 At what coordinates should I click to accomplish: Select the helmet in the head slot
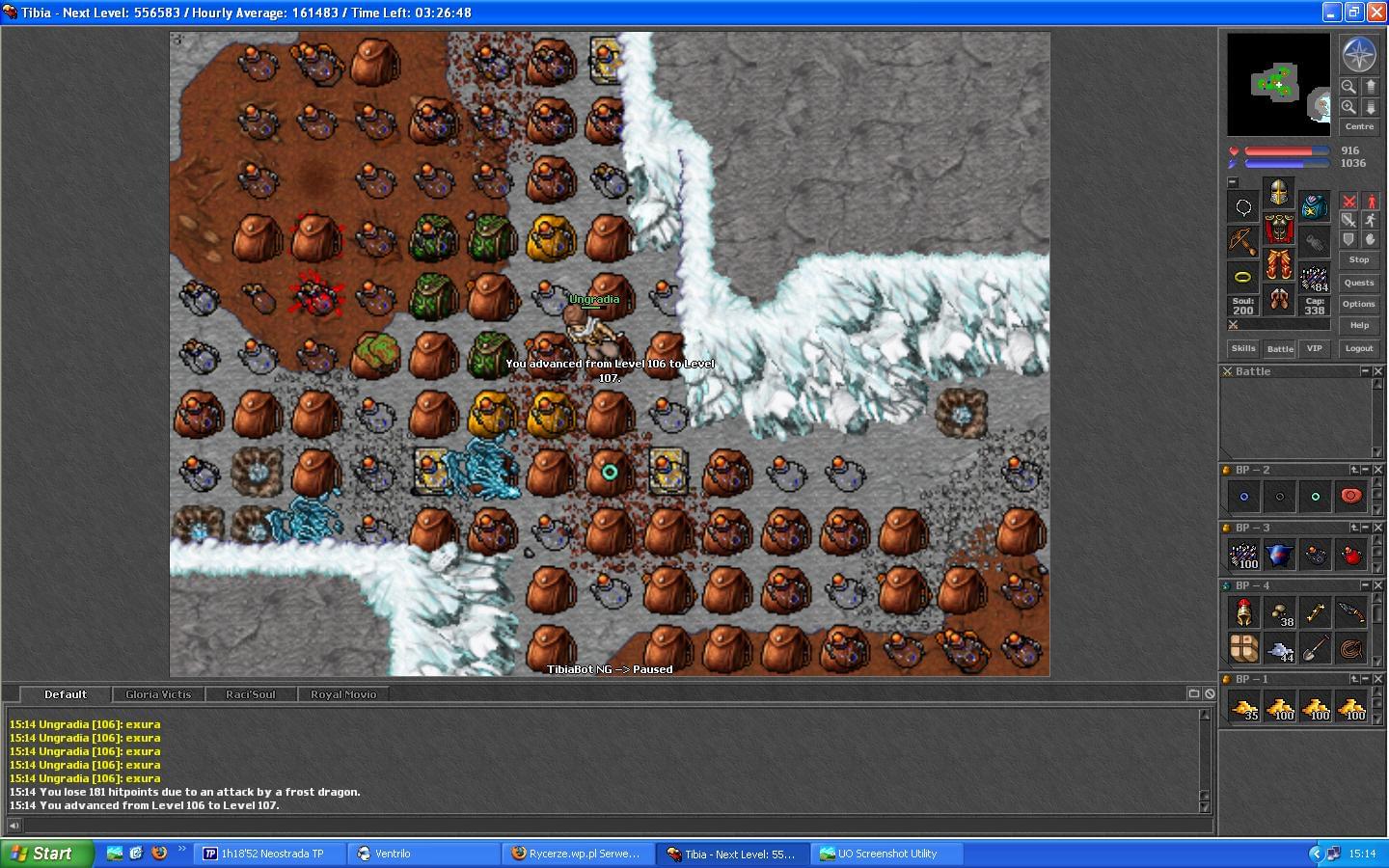(x=1278, y=193)
